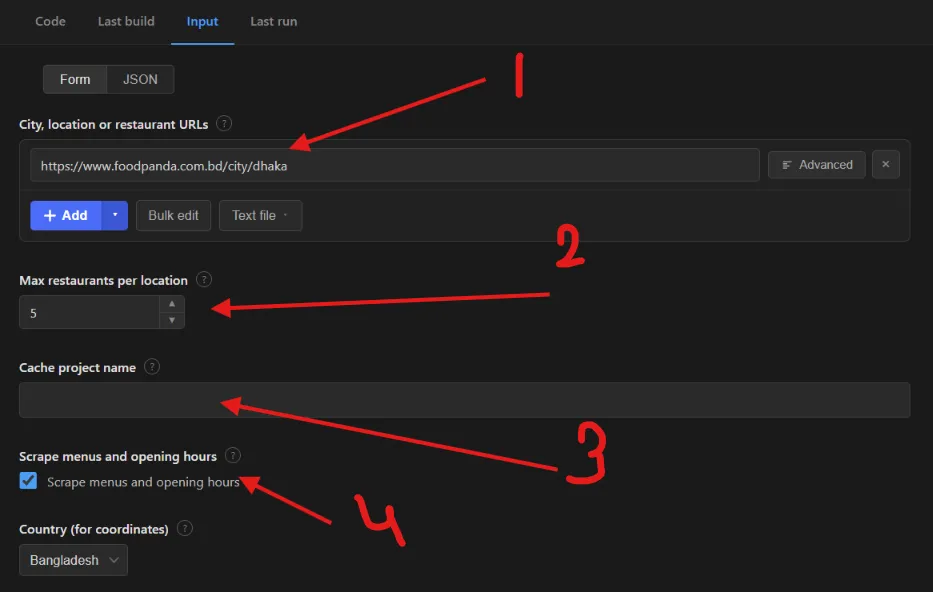Click the Cache project name label
Screen dimensions: 933x592
[77, 368]
